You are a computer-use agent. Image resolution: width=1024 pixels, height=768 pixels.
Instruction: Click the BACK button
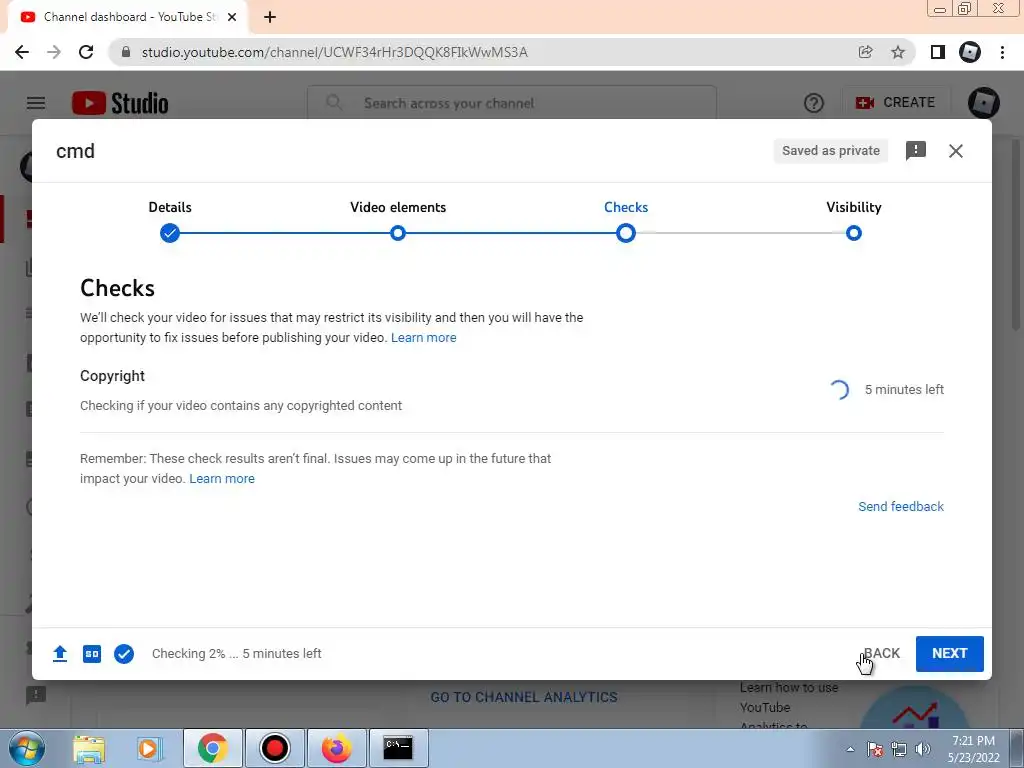tap(882, 654)
